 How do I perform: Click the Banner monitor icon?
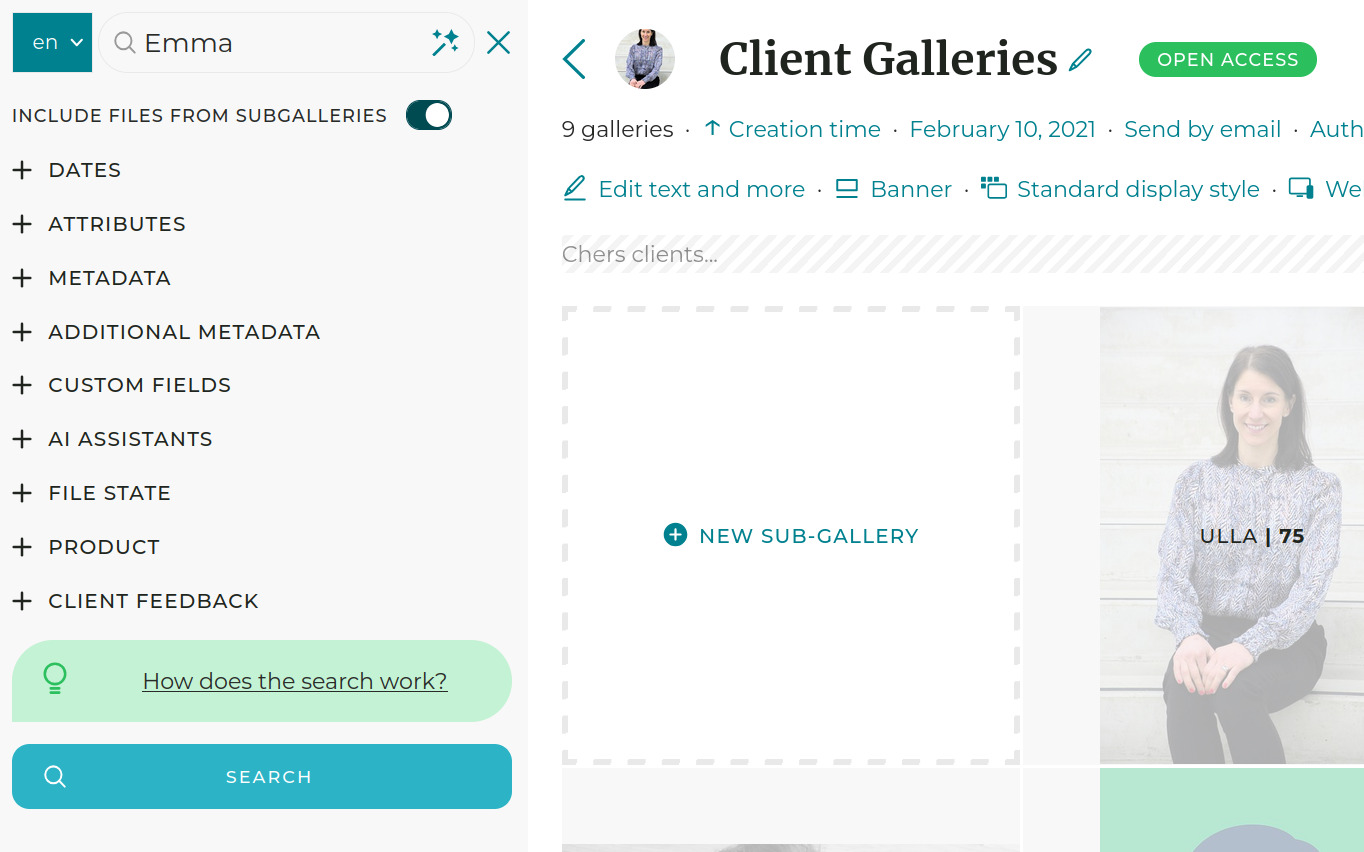pyautogui.click(x=847, y=188)
